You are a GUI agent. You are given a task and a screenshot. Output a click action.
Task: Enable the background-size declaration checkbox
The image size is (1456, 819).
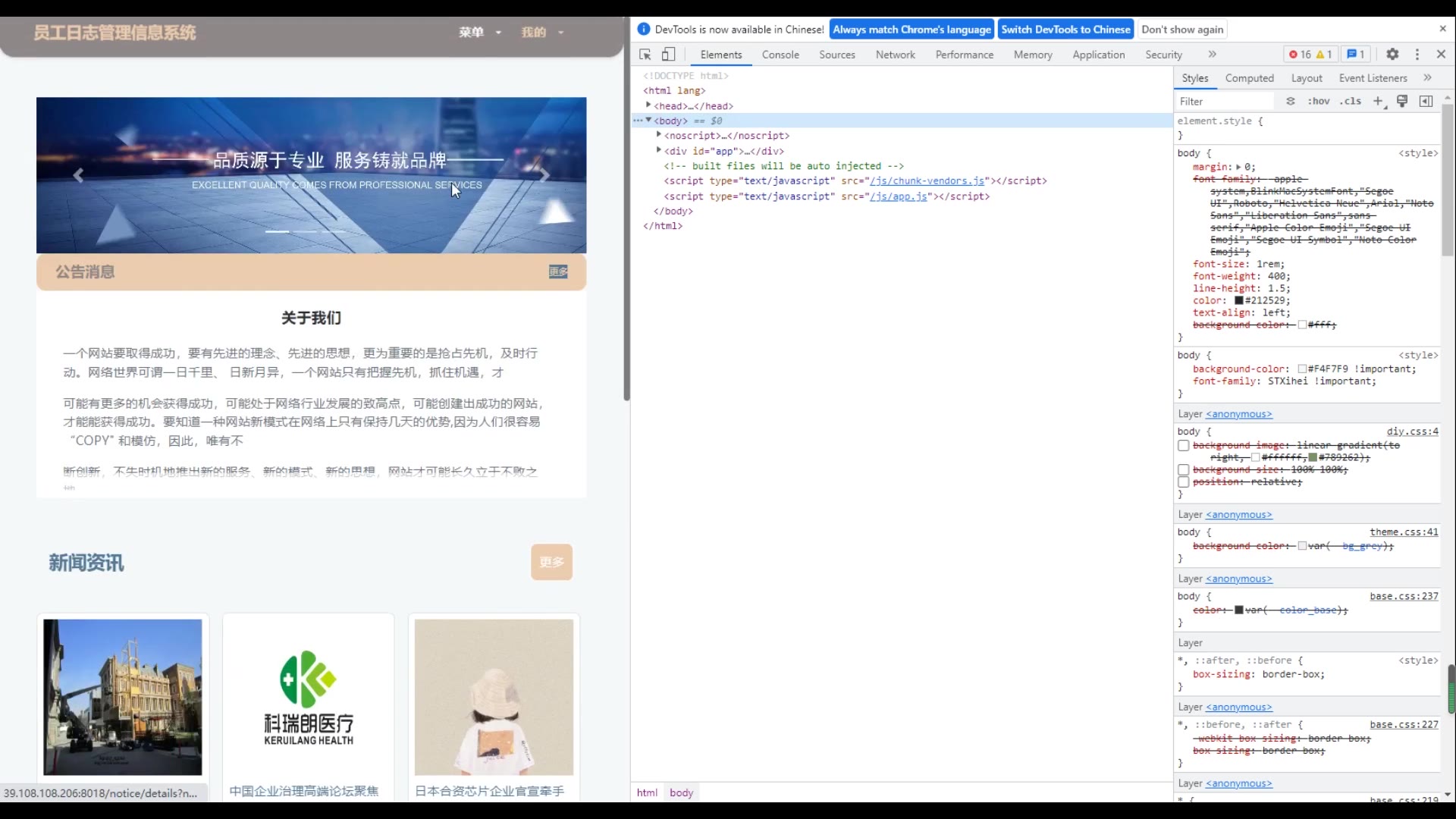(1183, 470)
